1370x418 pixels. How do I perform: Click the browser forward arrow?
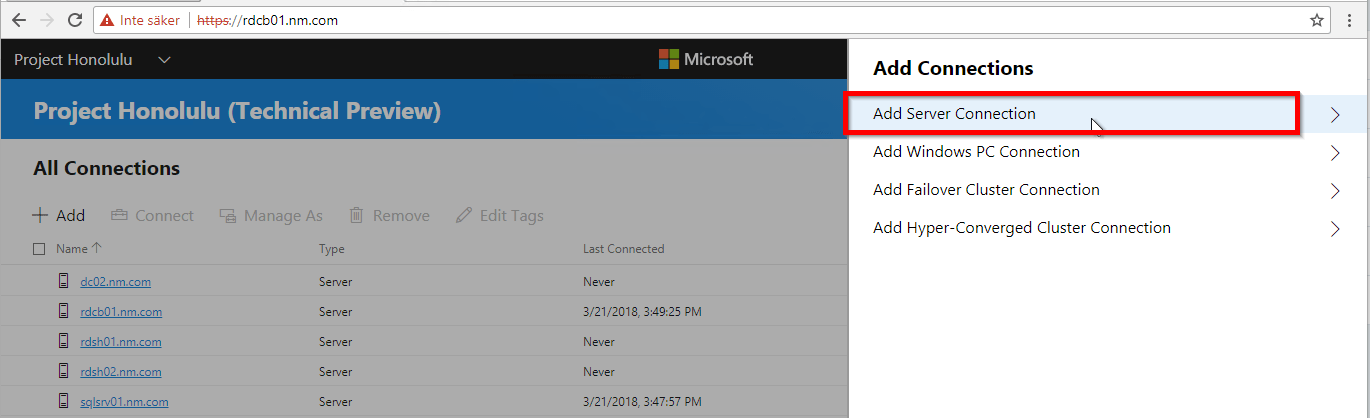pyautogui.click(x=47, y=20)
